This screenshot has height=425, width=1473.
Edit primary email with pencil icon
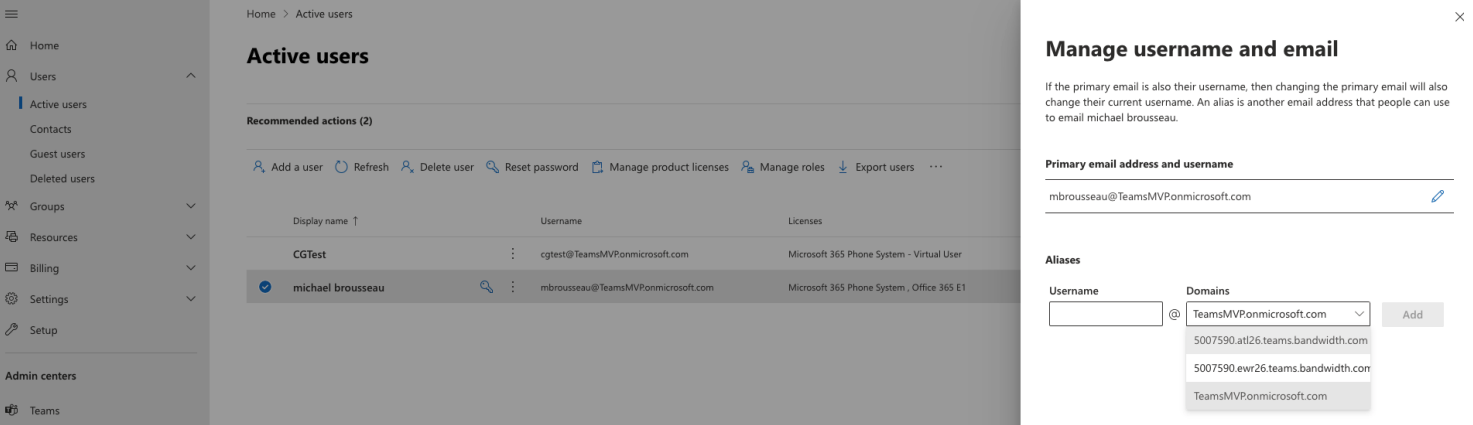[1438, 196]
